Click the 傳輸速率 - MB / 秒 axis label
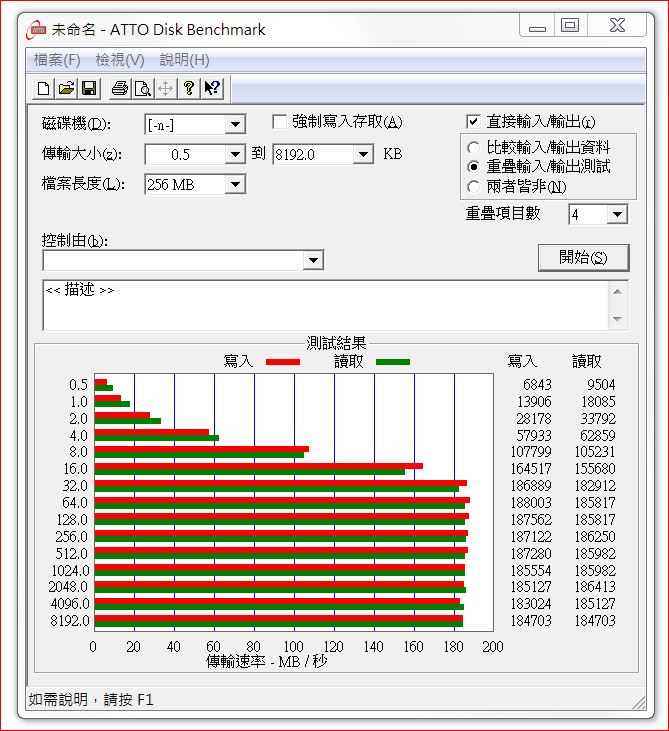669x731 pixels. pos(267,661)
